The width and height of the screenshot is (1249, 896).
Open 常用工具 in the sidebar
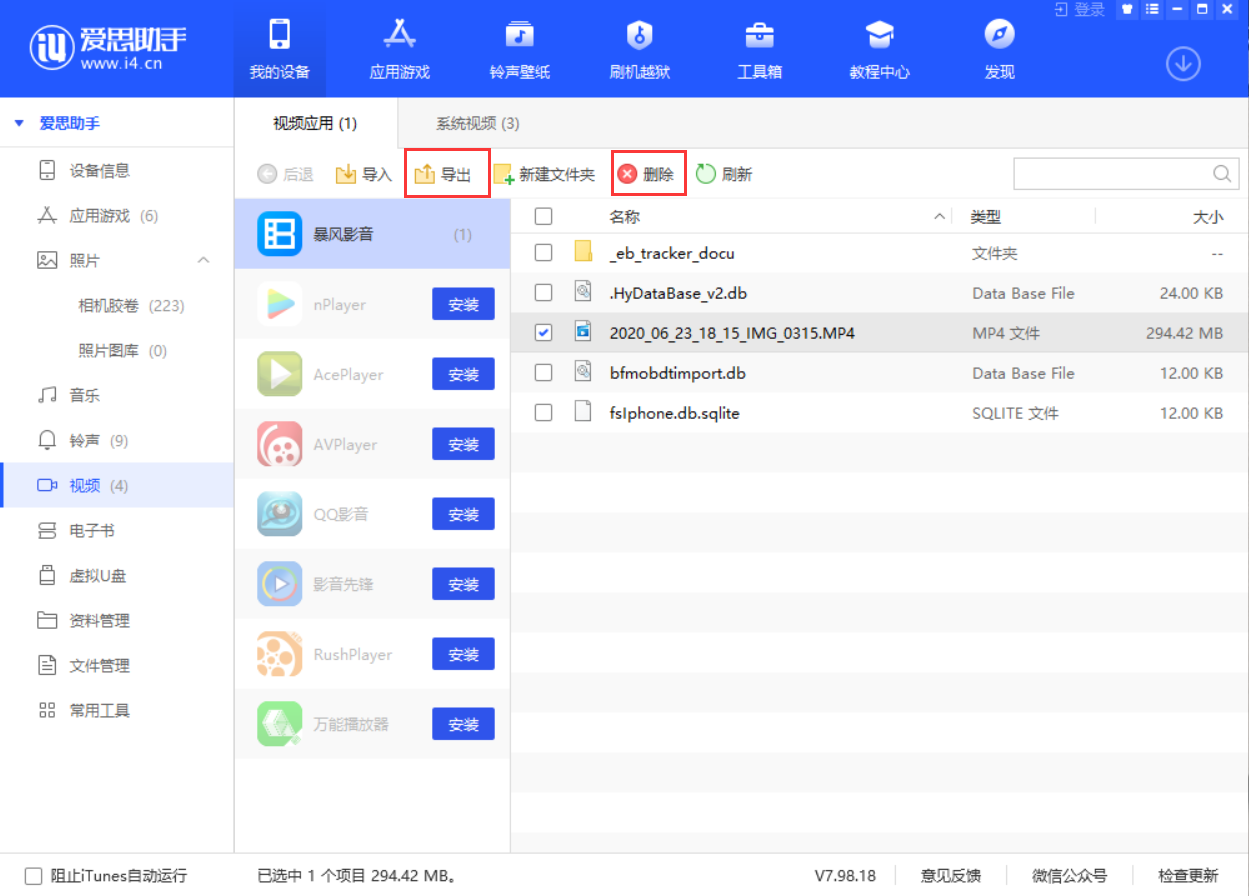117,710
